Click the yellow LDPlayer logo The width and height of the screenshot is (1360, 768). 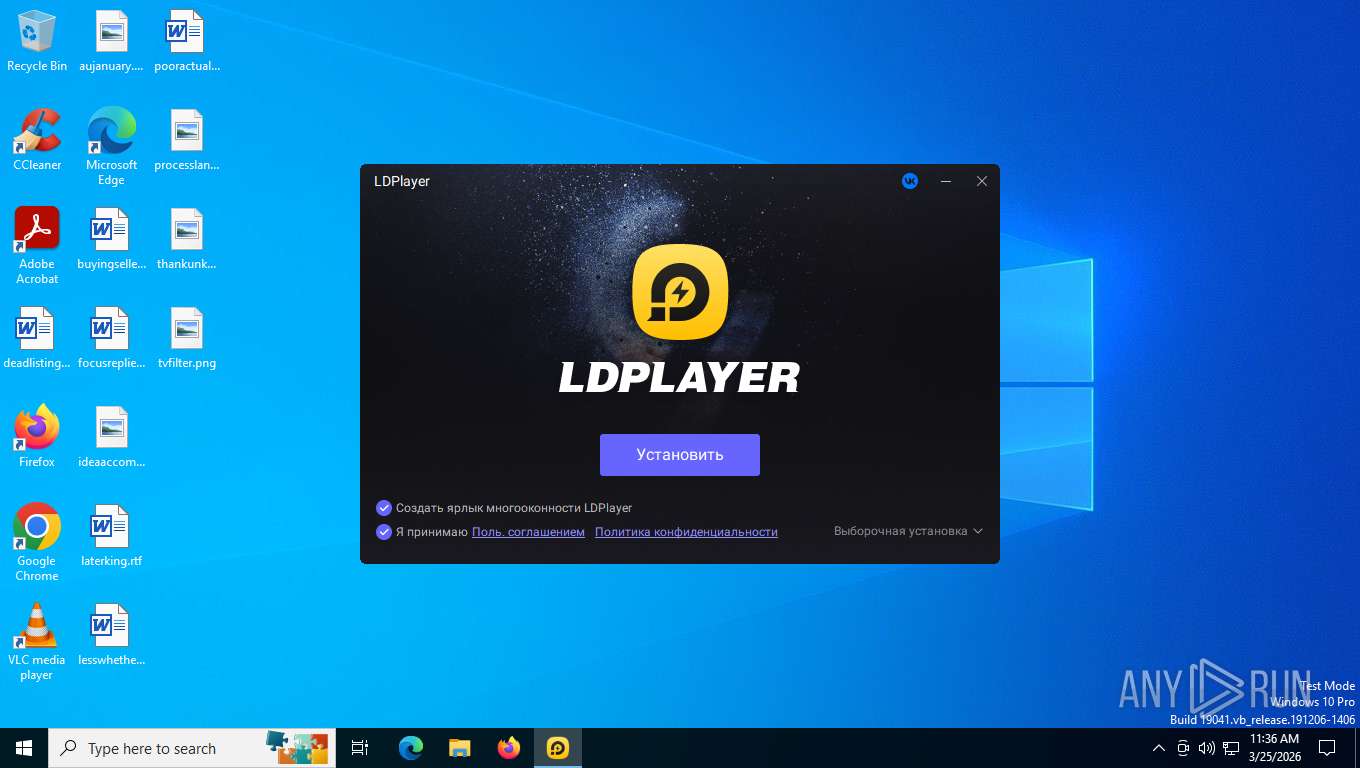680,293
